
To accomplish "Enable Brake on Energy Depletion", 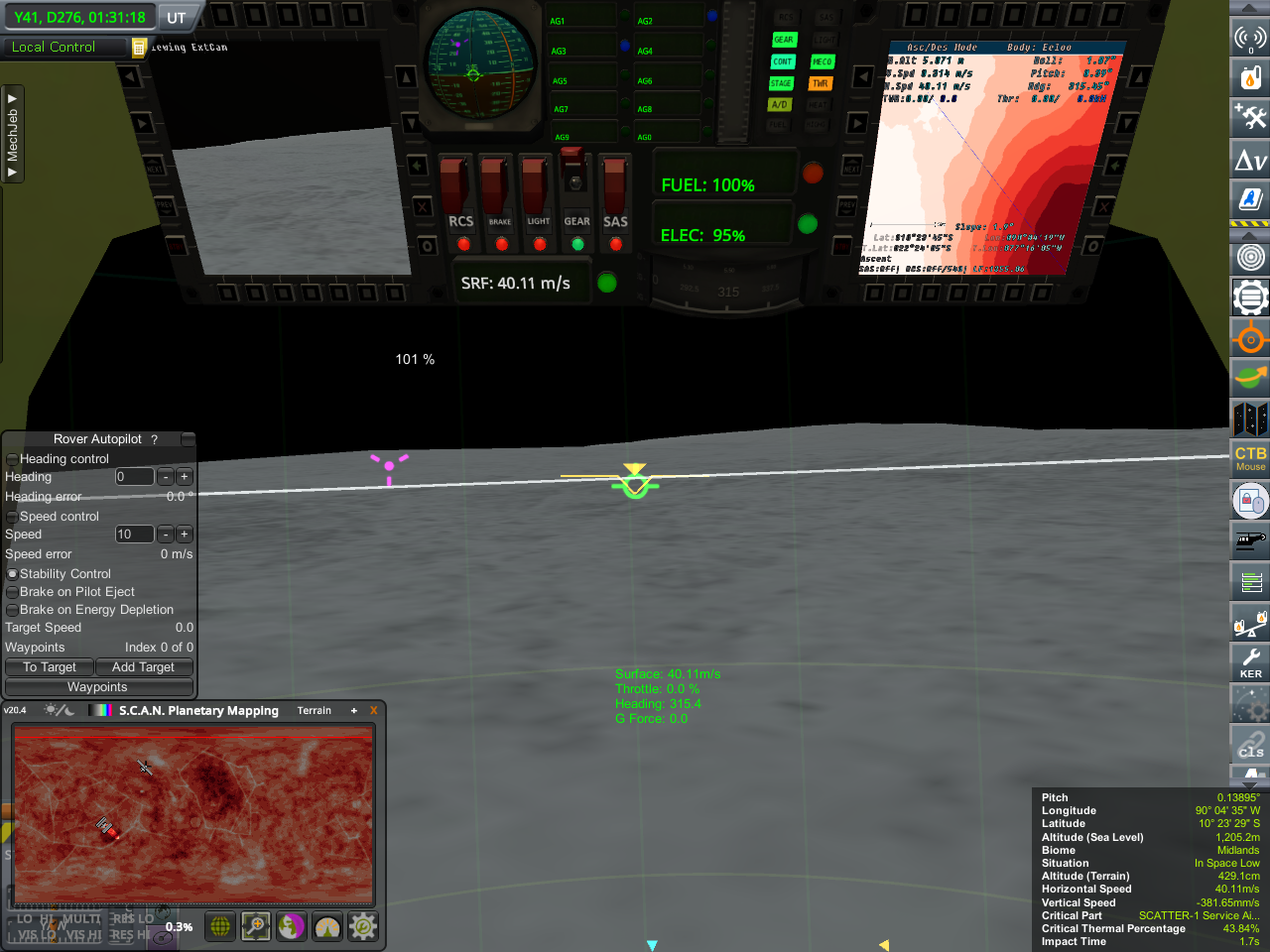I will (x=12, y=610).
